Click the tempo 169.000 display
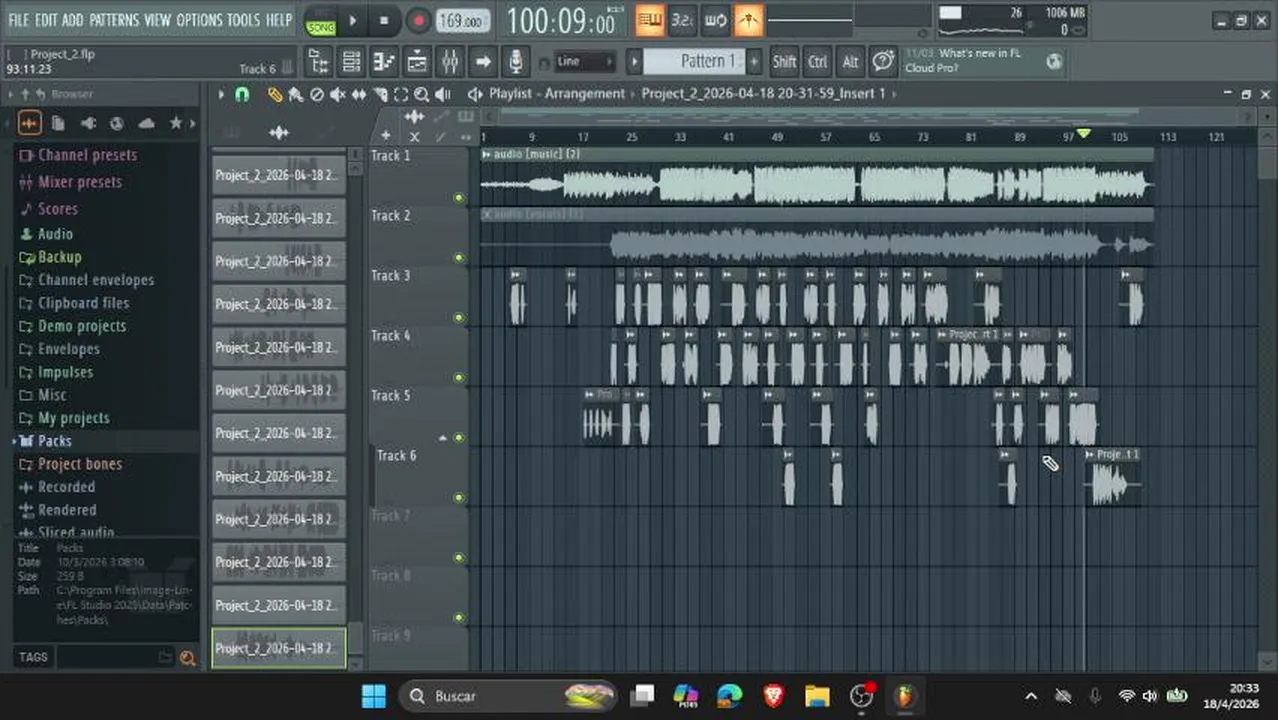This screenshot has width=1278, height=720. coord(463,21)
